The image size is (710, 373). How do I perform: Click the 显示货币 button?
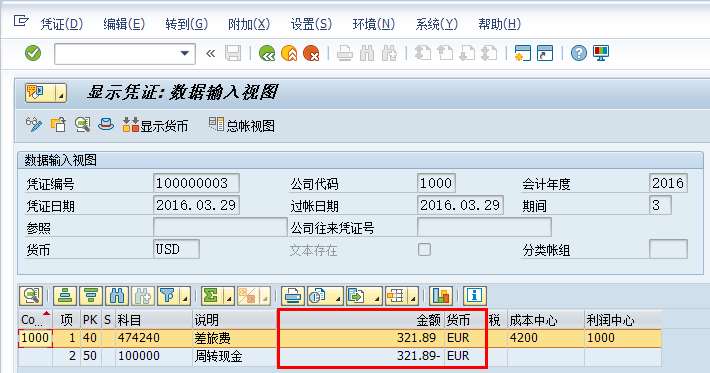point(155,126)
